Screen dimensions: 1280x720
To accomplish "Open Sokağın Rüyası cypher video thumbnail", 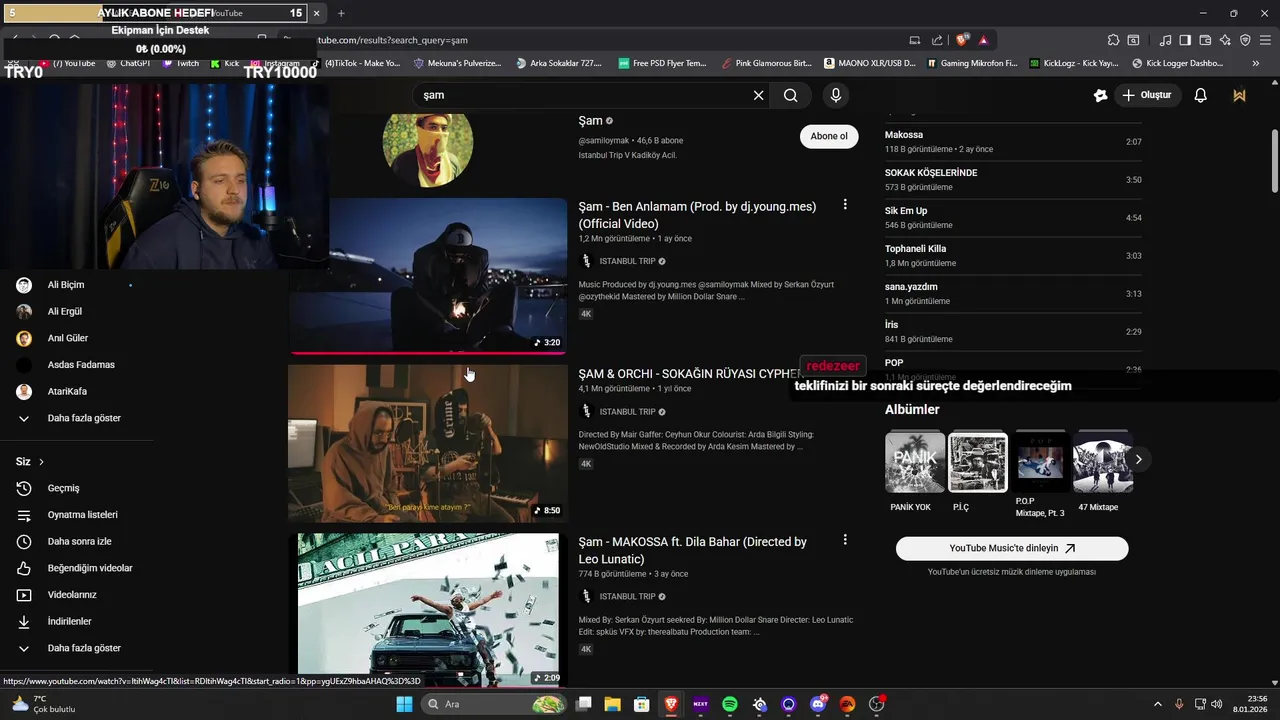I will (x=427, y=443).
